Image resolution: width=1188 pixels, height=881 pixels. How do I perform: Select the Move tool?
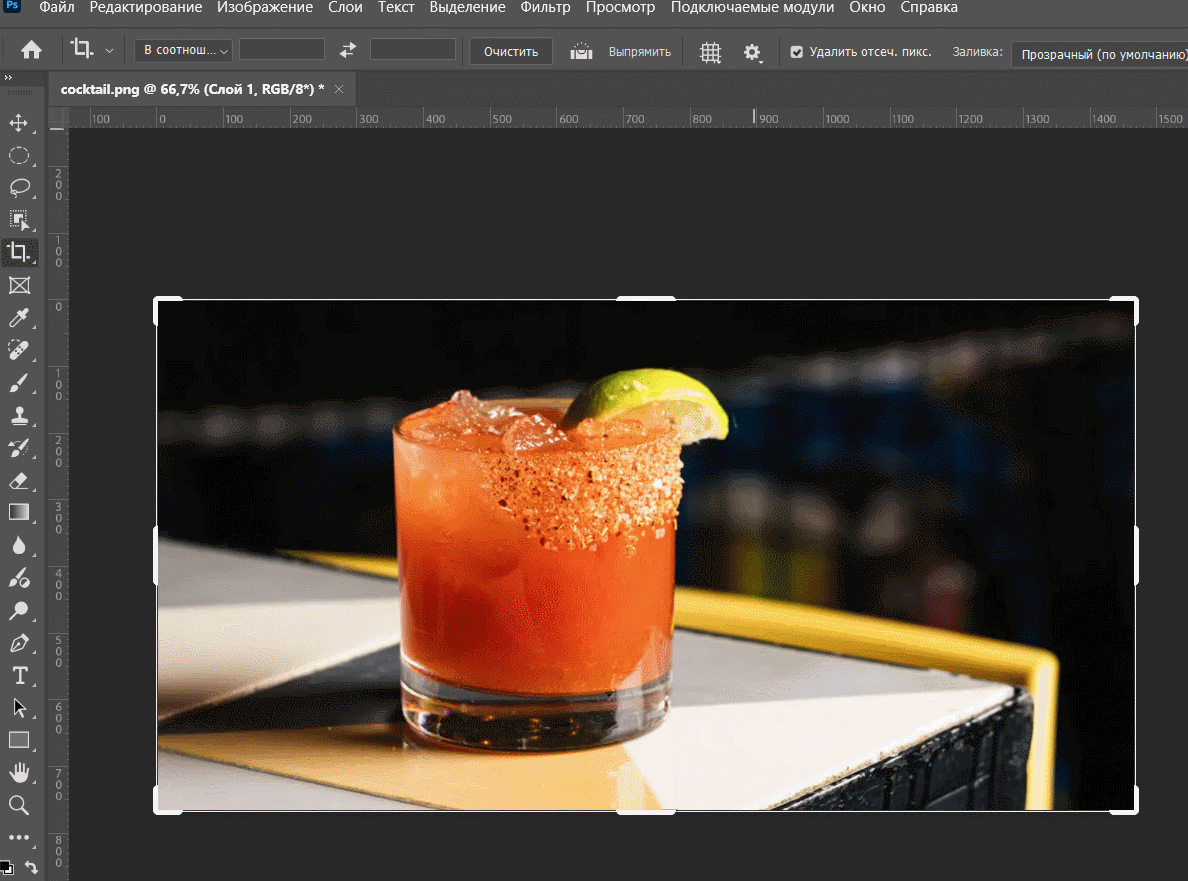[18, 123]
